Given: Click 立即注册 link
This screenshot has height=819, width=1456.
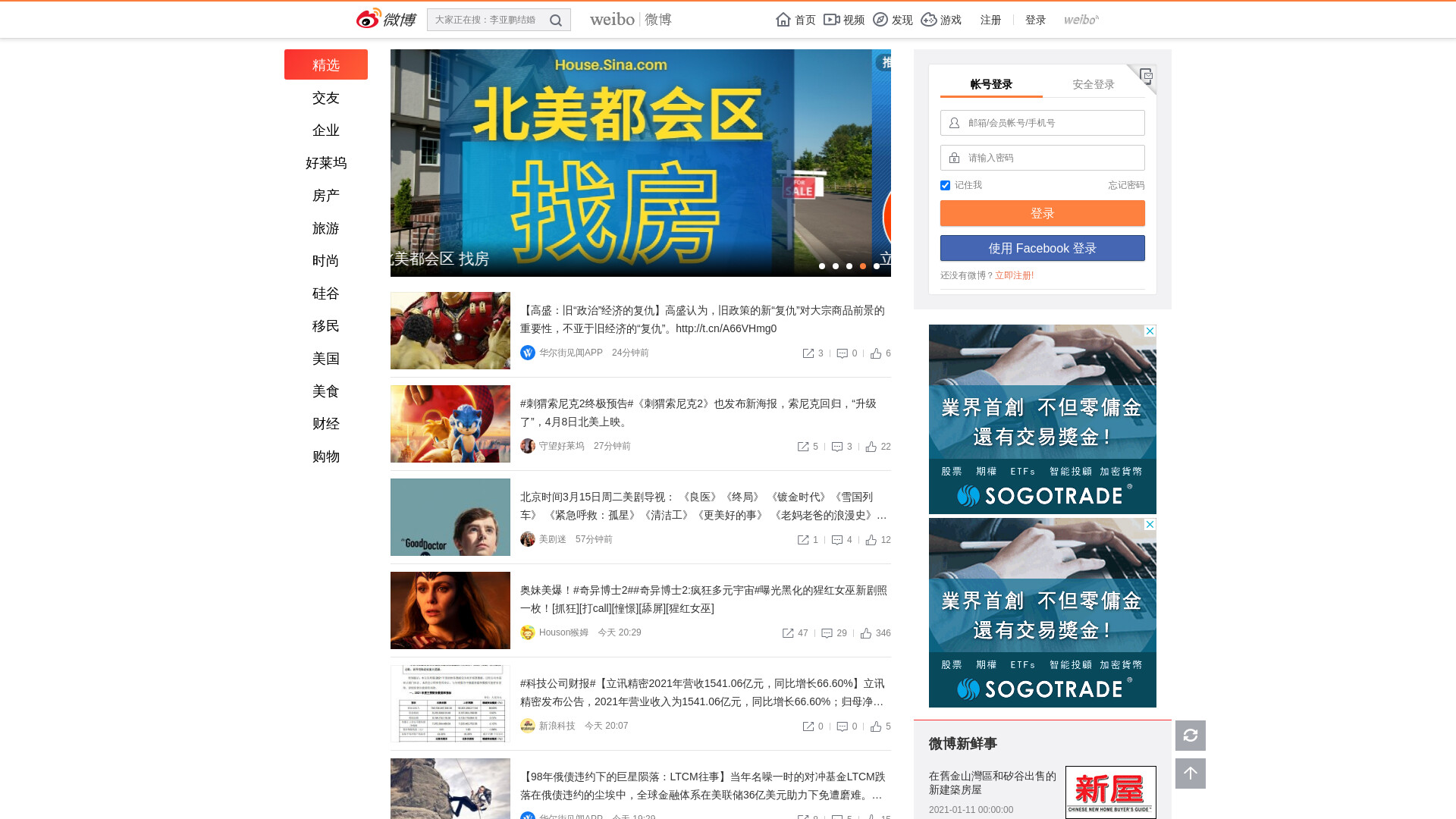Looking at the screenshot, I should (x=1014, y=275).
